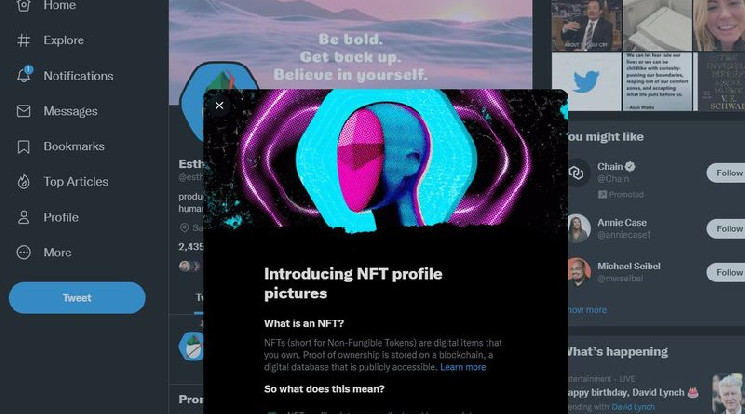Open Annie Case's profile picture
745x414 pixels.
(579, 228)
